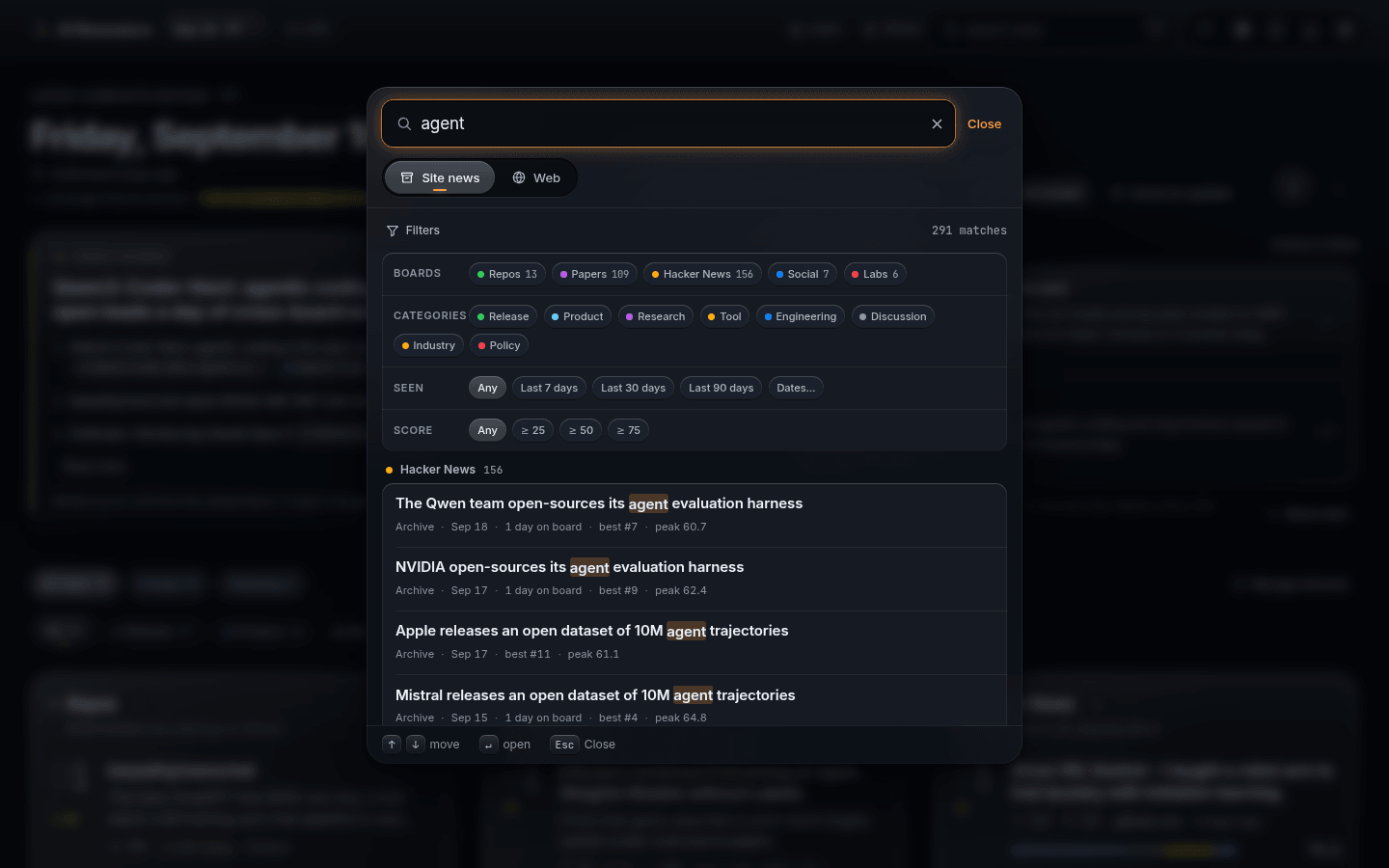Screen dimensions: 1389x868
Task: Toggle the Social board filter
Action: (803, 274)
